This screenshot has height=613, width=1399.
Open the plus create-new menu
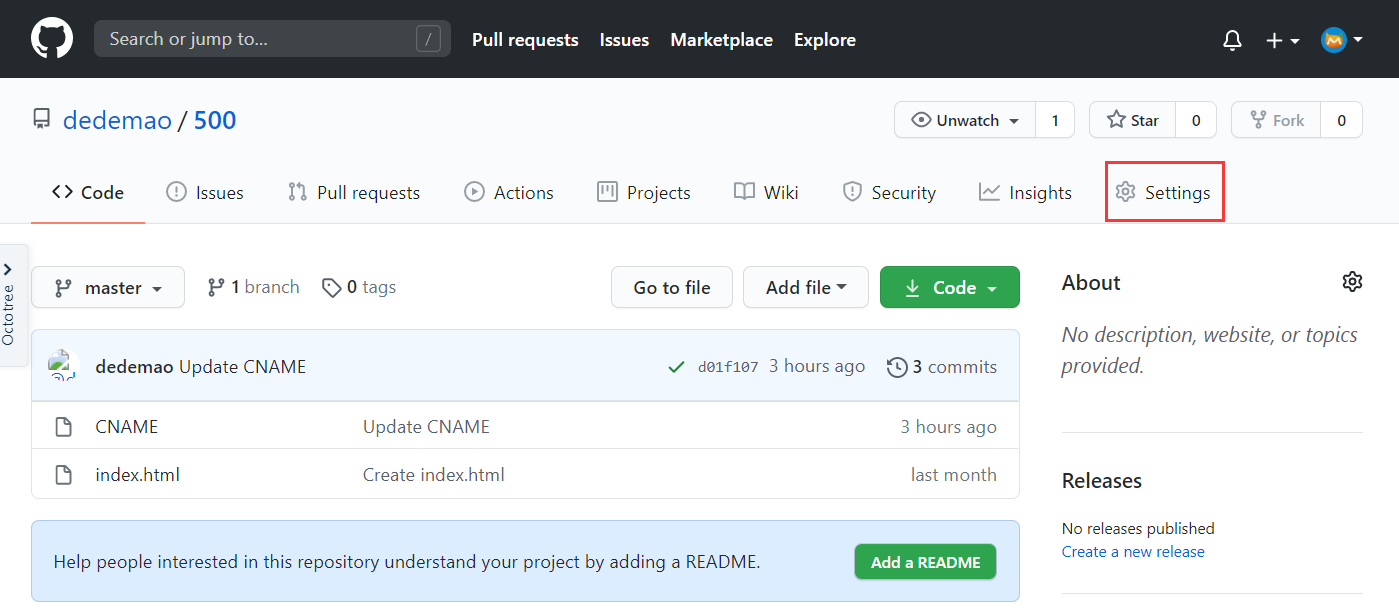tap(1282, 40)
